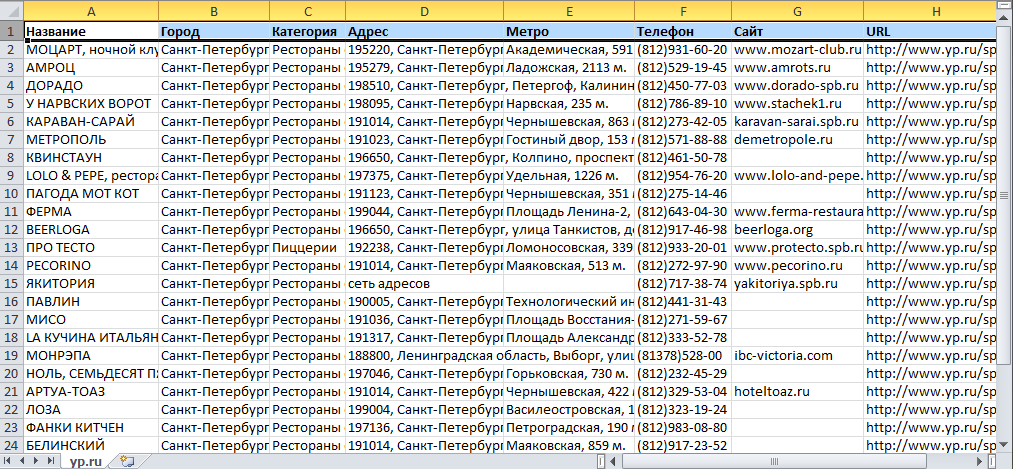Select column A header

point(91,11)
